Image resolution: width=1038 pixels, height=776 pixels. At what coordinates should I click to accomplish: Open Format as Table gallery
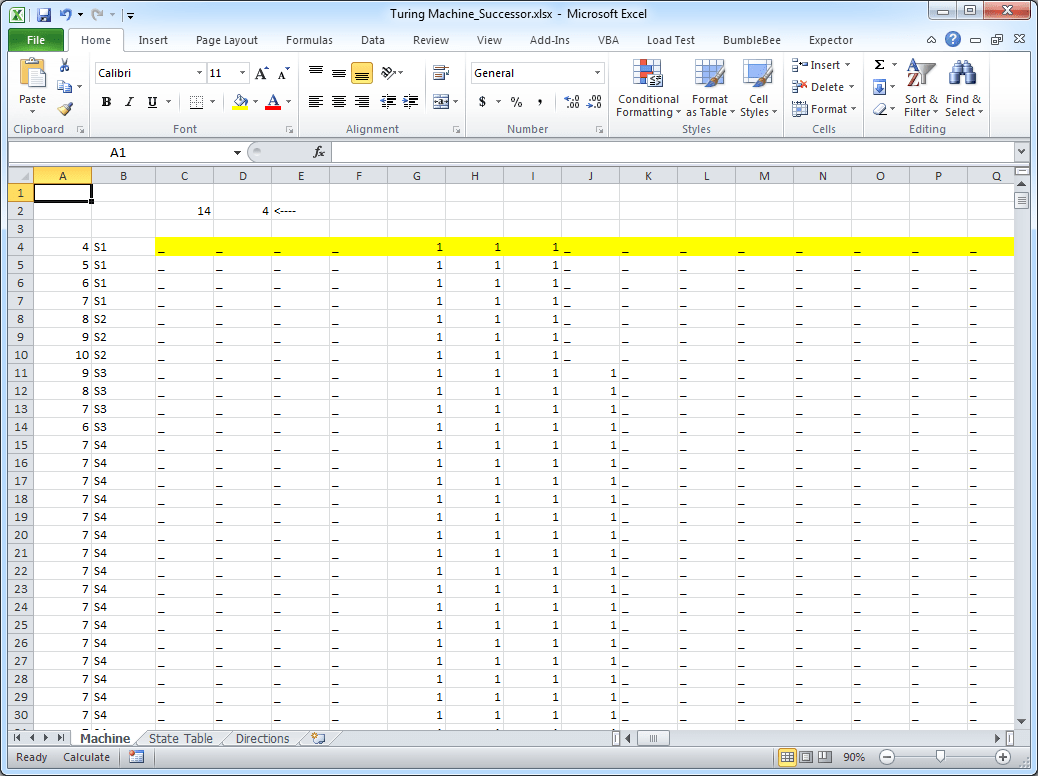[710, 88]
